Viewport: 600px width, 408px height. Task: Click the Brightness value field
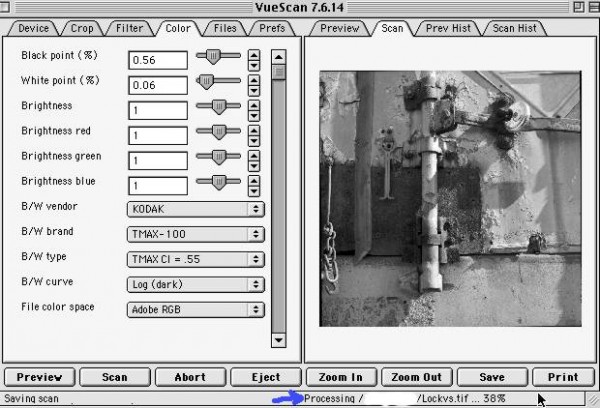158,110
